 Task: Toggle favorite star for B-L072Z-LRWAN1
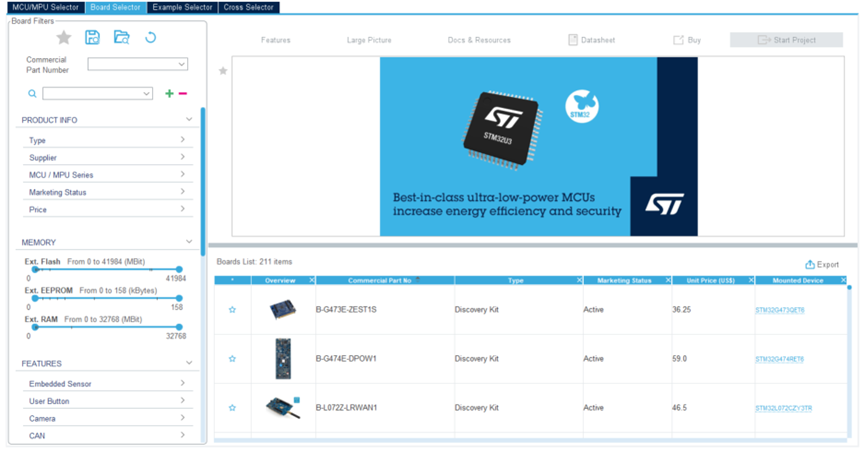coord(232,408)
